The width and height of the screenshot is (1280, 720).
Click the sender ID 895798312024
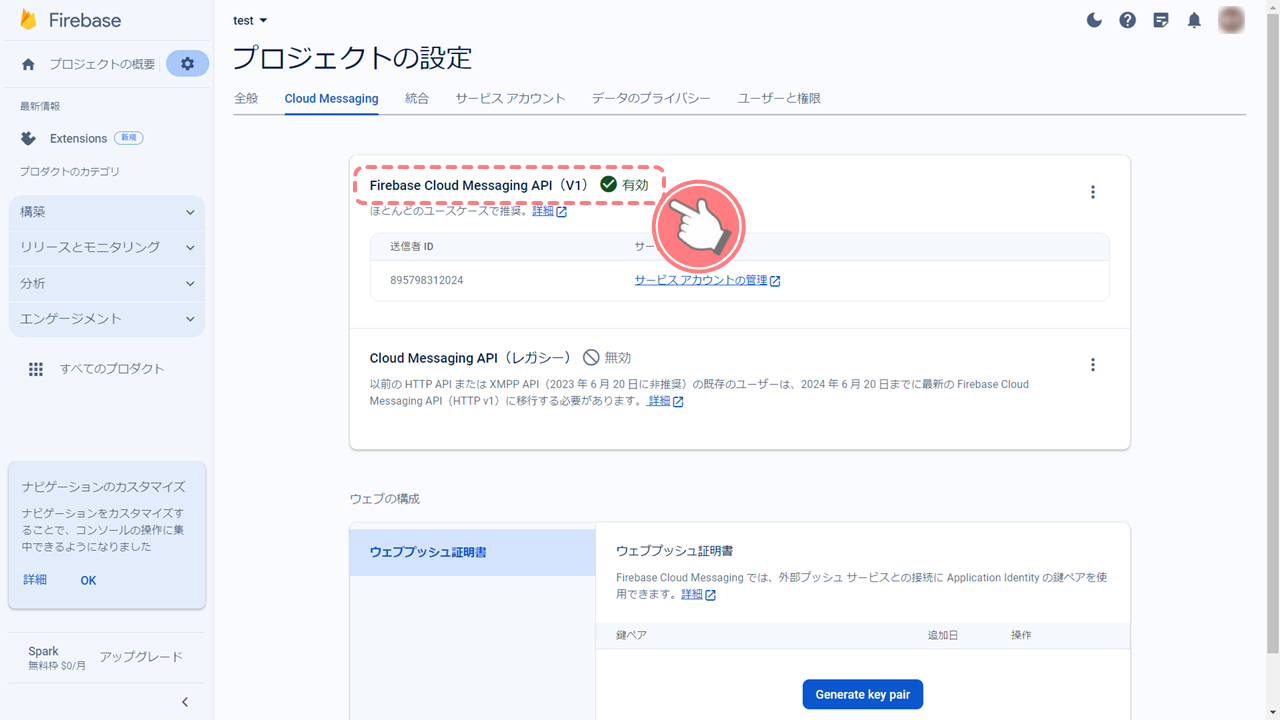[426, 280]
